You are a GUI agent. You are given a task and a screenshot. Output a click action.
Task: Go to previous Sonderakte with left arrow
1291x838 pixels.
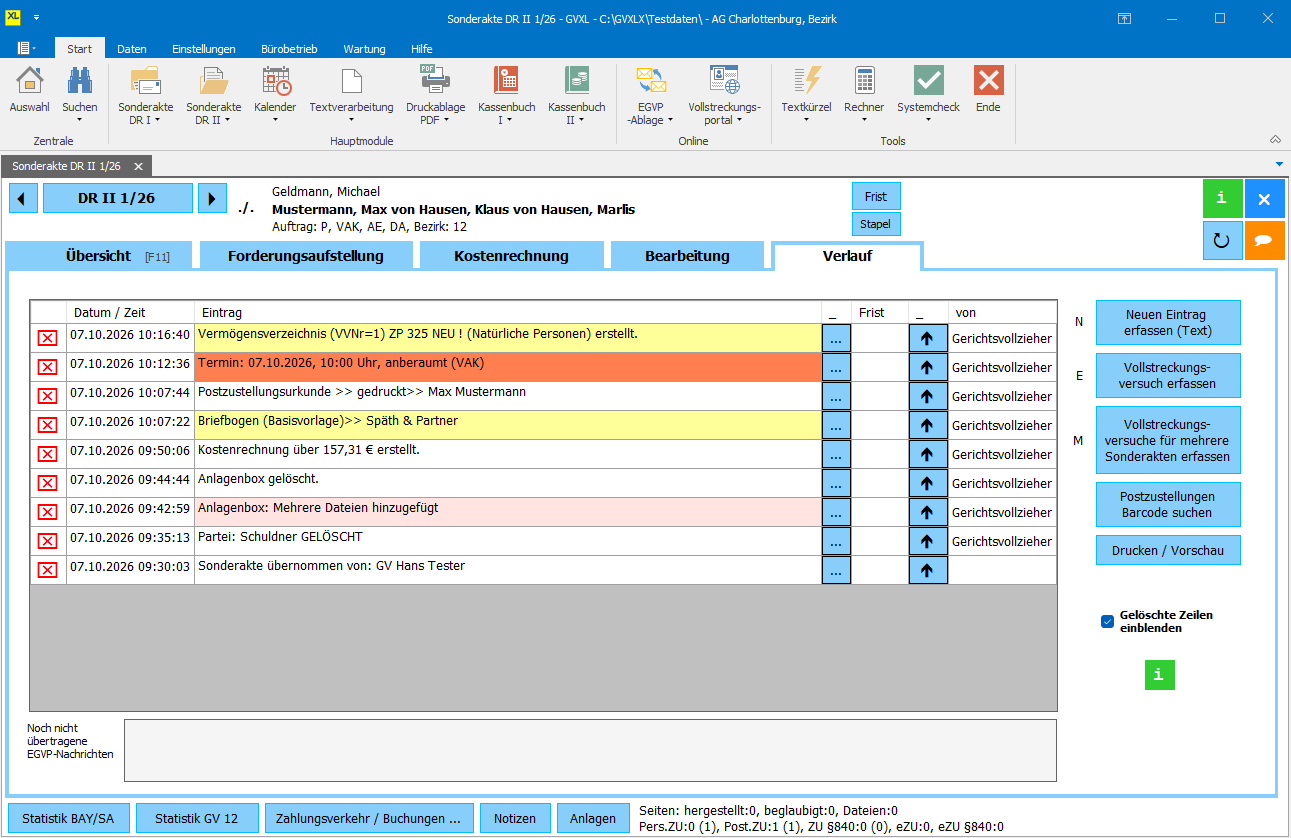click(x=22, y=198)
